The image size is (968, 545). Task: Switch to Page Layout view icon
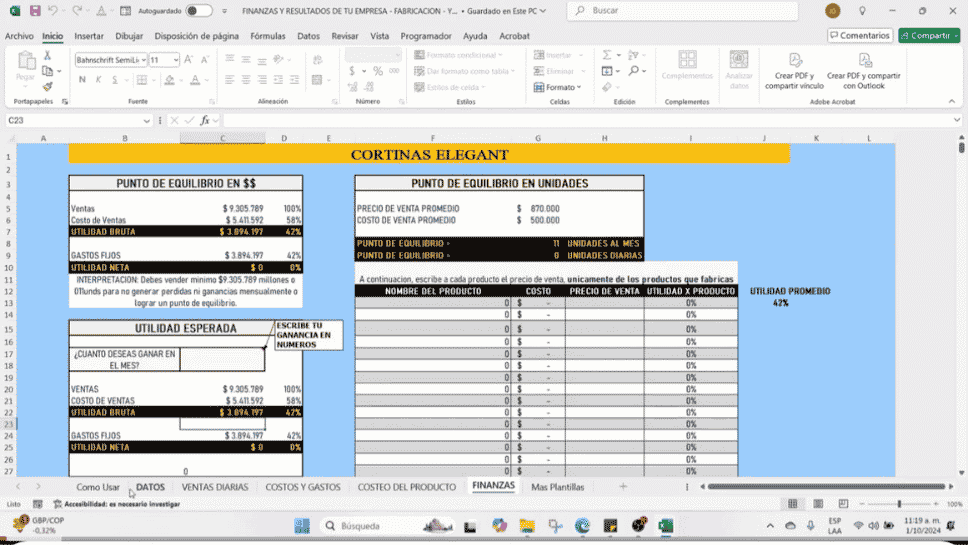point(818,504)
